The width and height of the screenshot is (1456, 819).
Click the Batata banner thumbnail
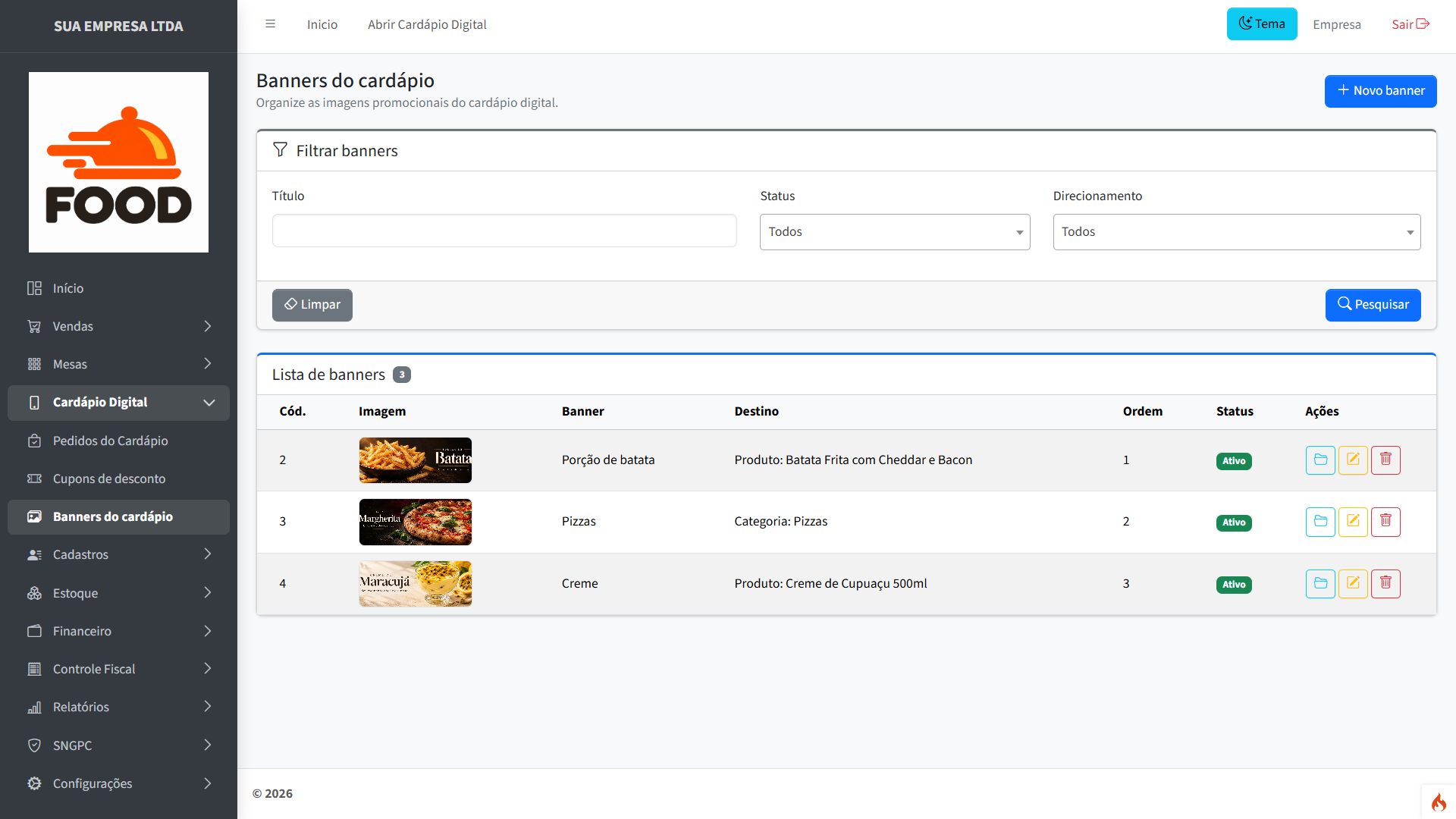(x=416, y=460)
